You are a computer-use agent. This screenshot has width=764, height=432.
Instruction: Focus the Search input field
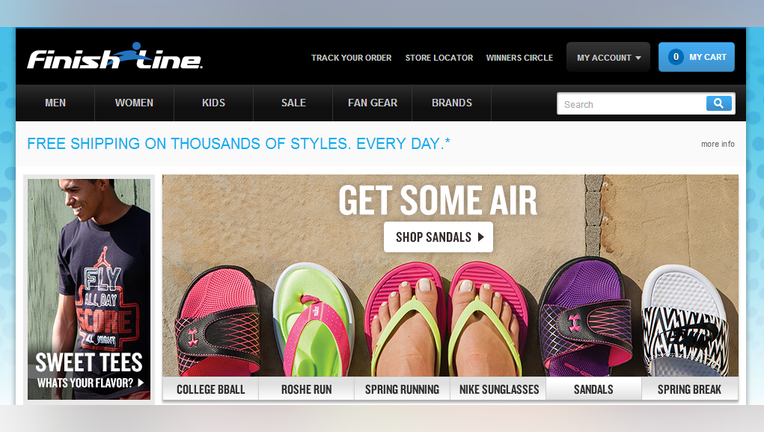tap(631, 104)
